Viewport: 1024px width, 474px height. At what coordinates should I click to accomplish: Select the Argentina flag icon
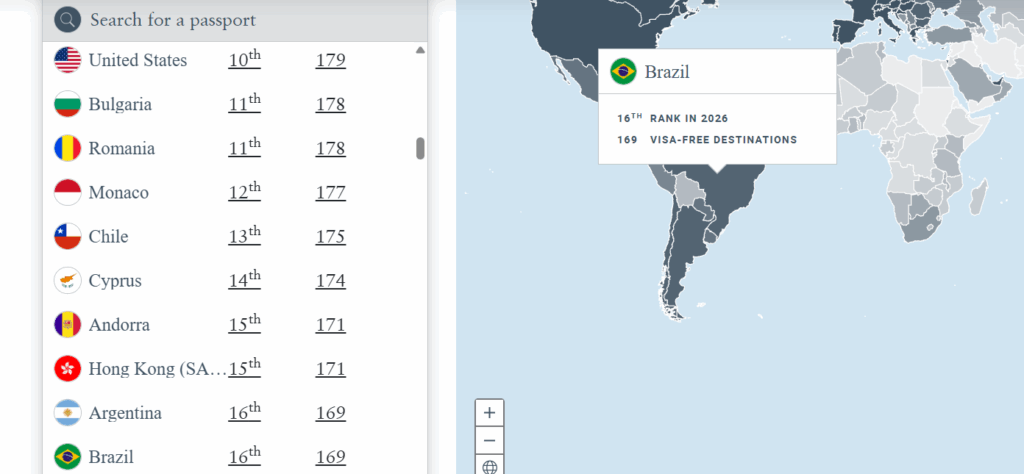tap(68, 413)
